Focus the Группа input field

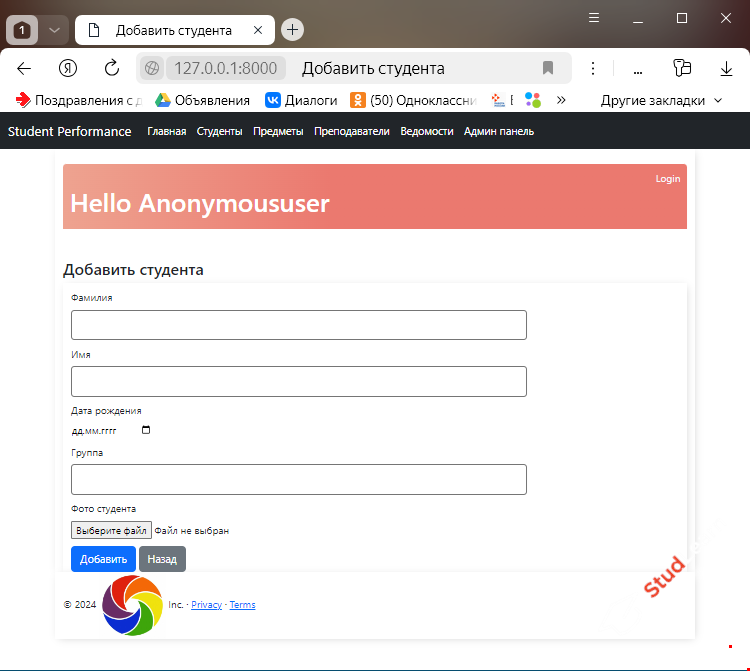pyautogui.click(x=299, y=479)
